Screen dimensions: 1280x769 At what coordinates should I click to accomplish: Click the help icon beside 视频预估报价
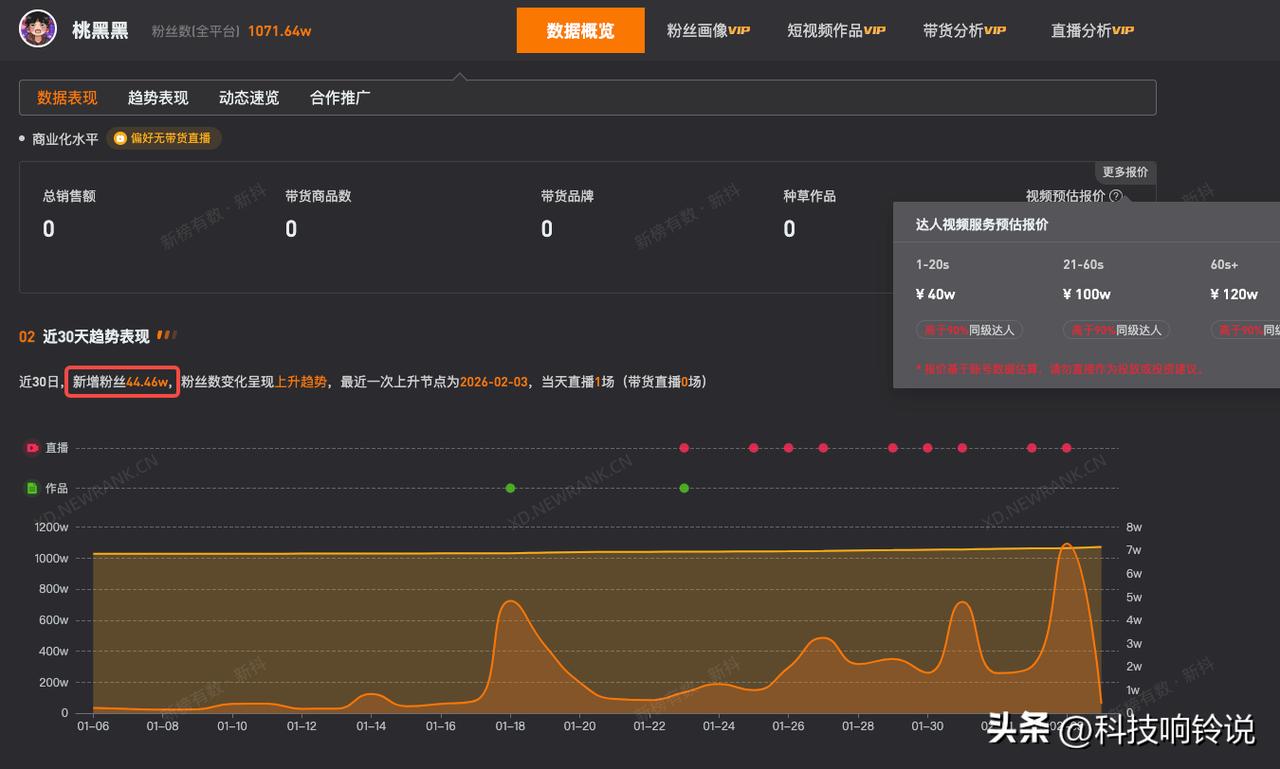[x=1116, y=197]
